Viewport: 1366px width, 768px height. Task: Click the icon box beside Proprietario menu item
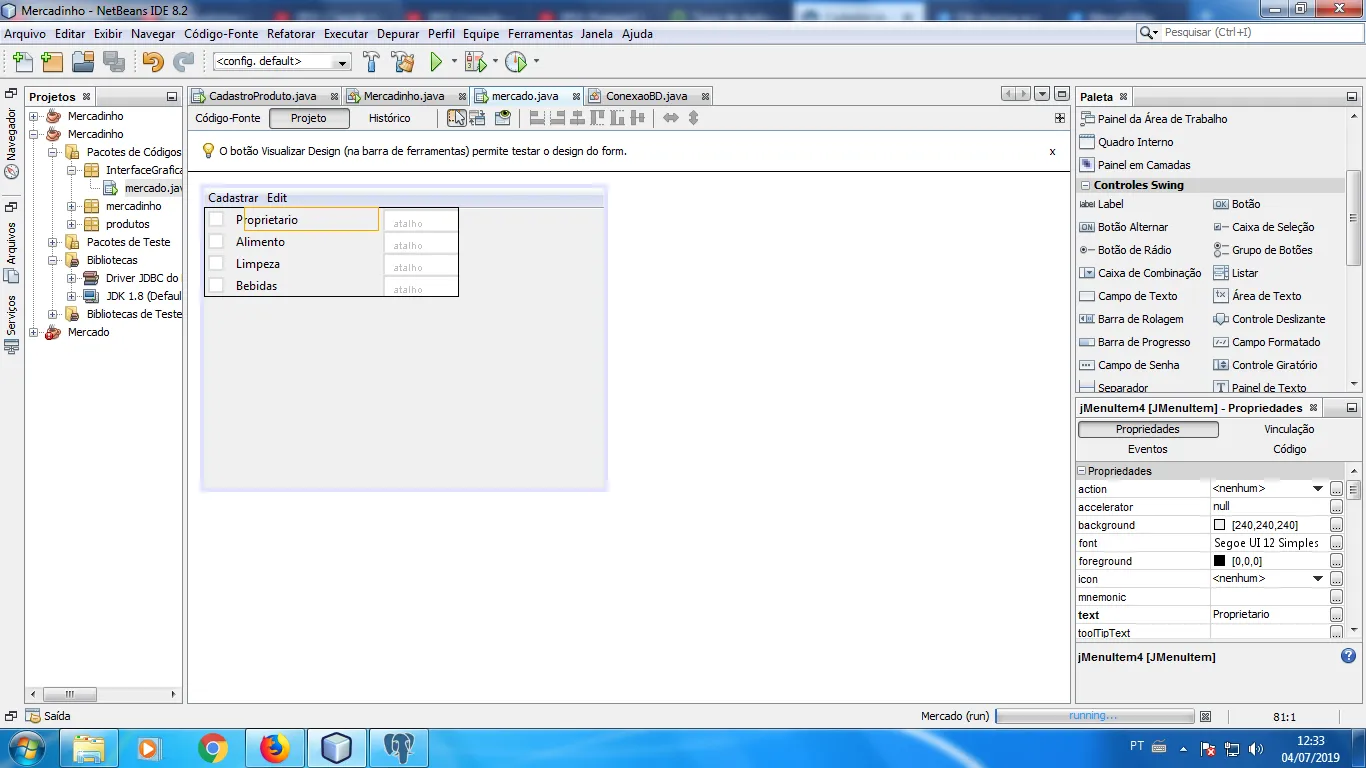216,219
